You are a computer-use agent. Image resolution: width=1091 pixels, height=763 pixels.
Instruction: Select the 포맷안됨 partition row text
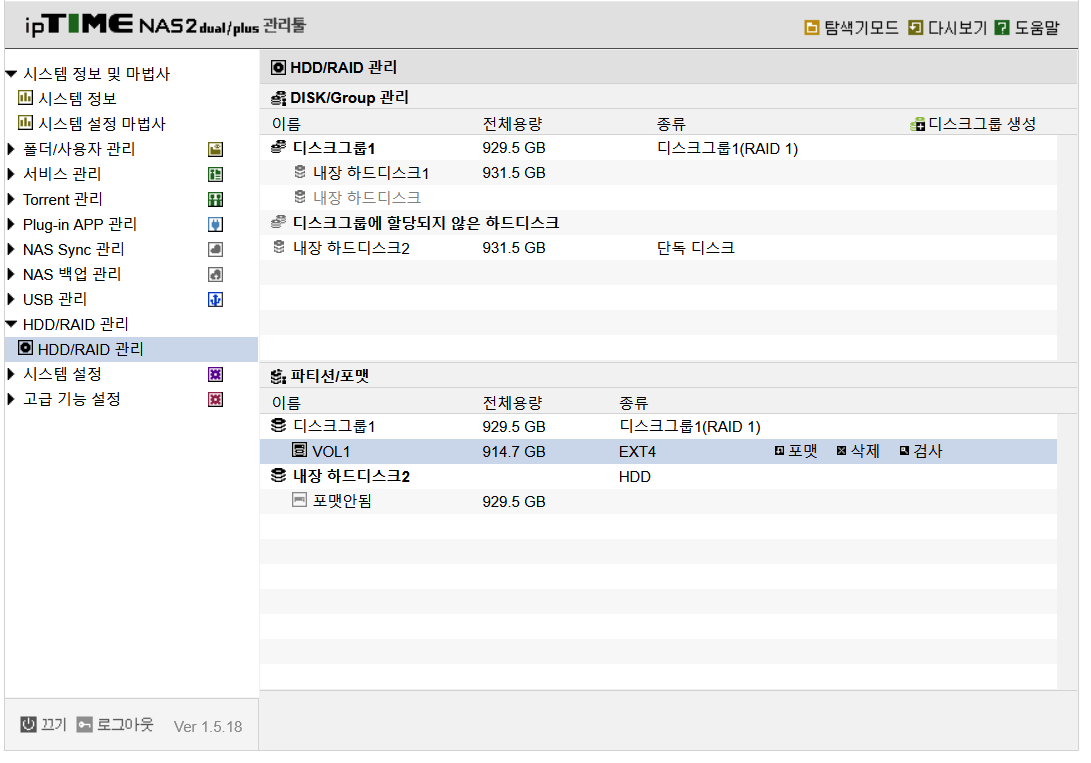(342, 501)
